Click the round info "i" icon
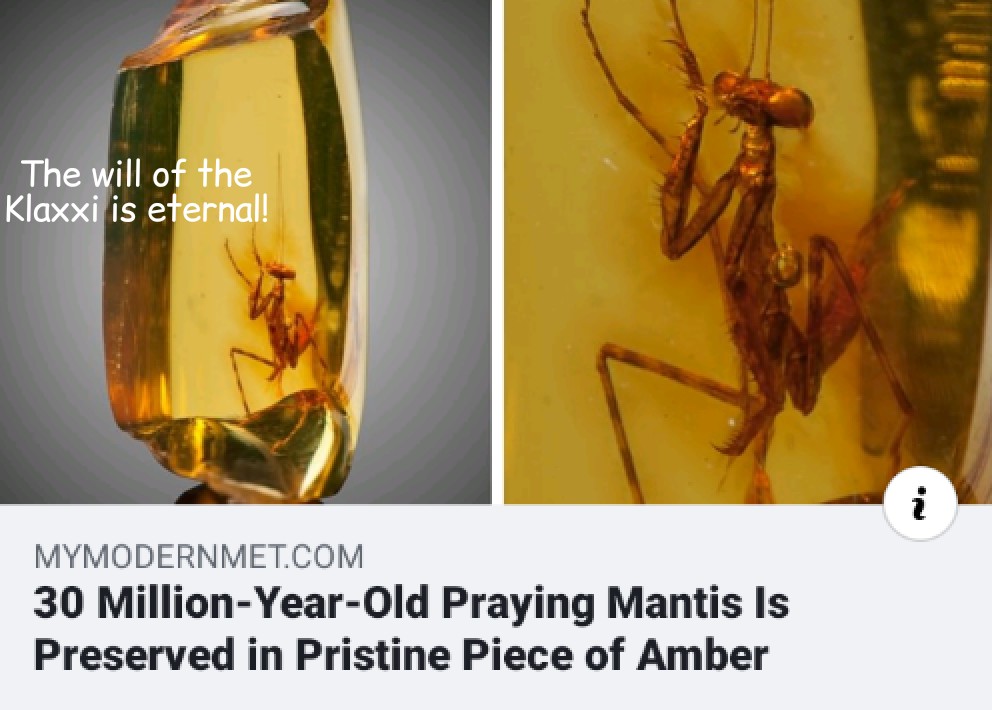 click(920, 504)
